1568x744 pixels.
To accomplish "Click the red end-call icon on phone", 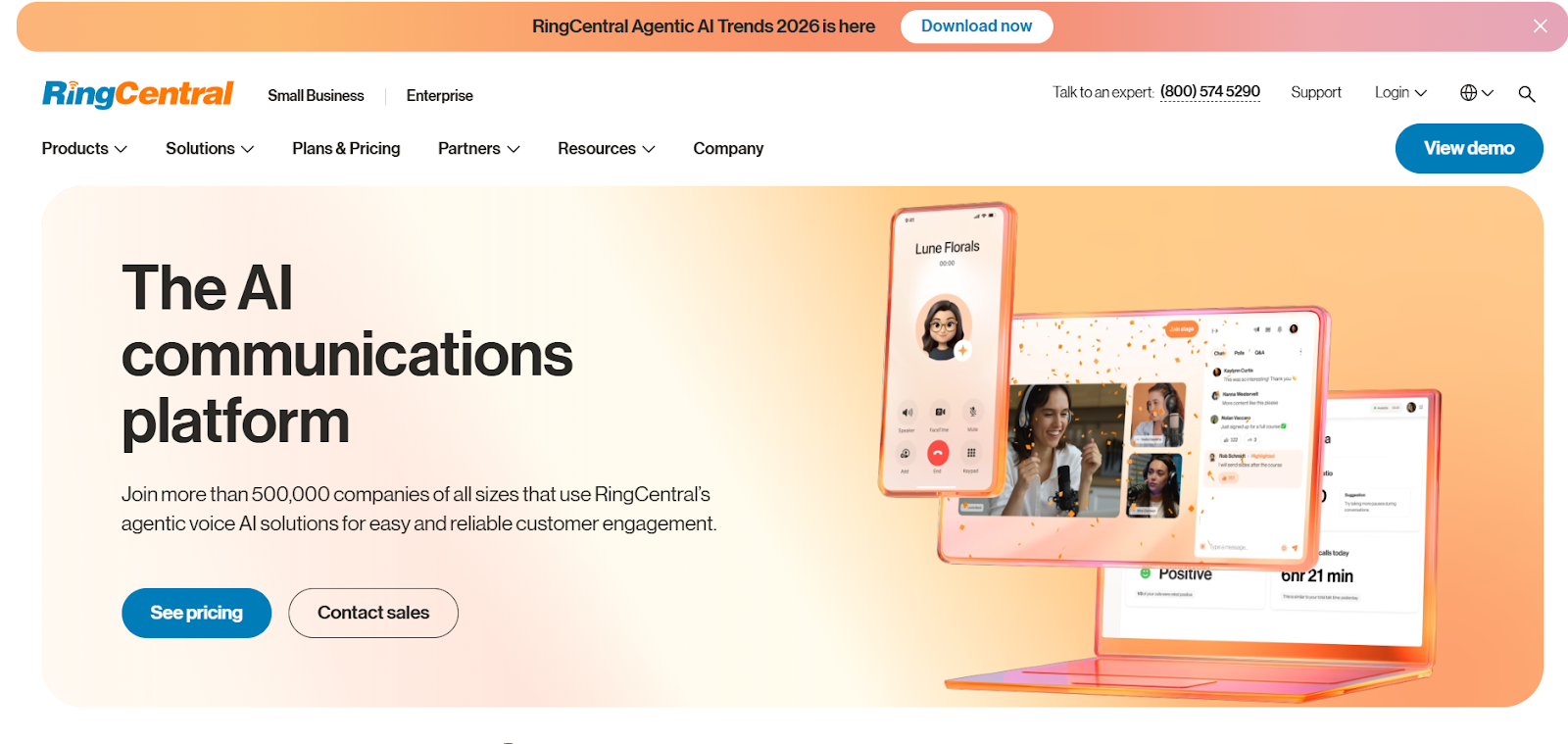I will click(938, 453).
